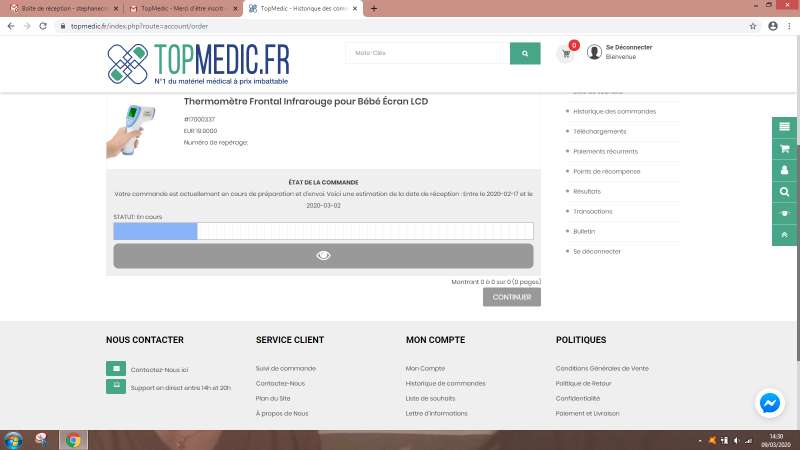Open Paiements récurrents in account menu
The width and height of the screenshot is (800, 450).
coord(606,152)
